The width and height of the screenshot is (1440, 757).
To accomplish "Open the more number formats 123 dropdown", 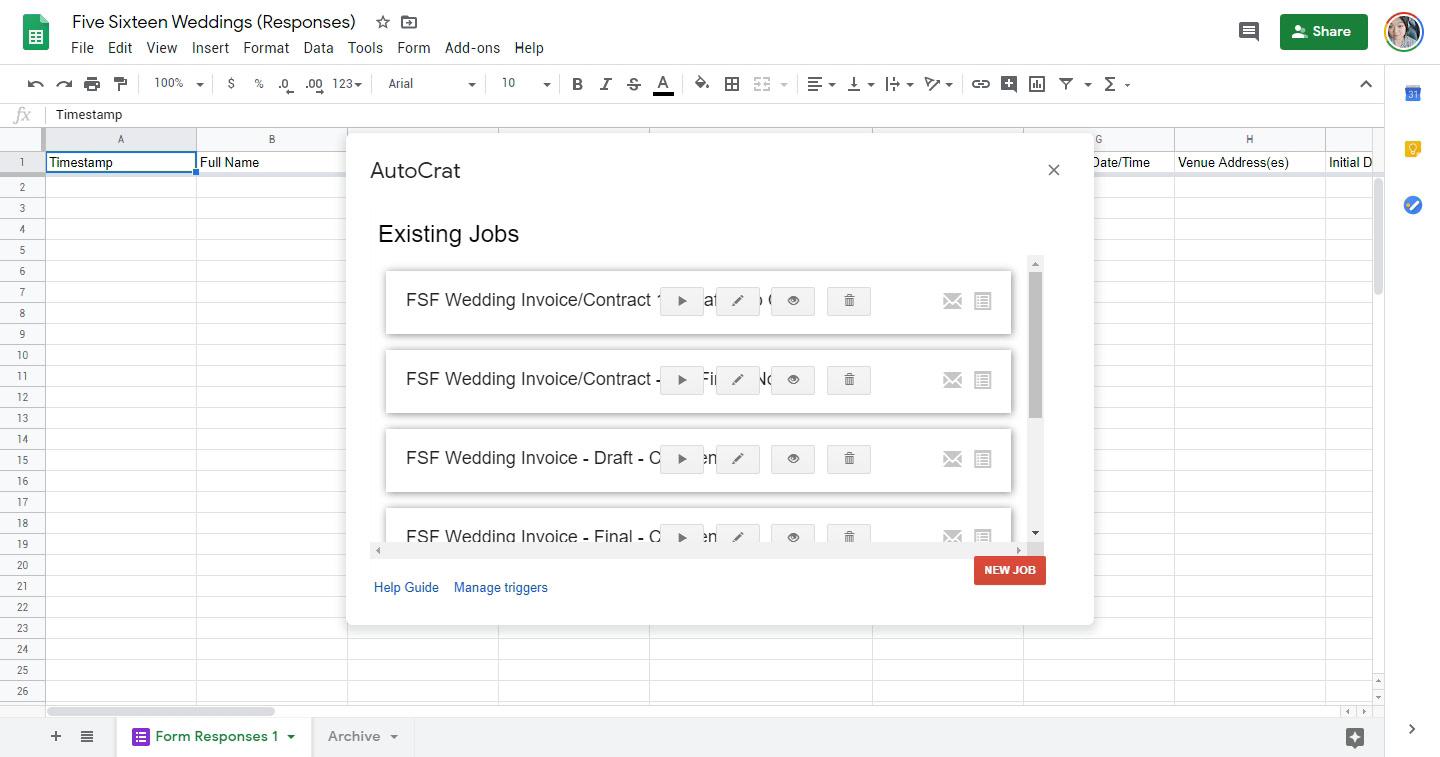I will point(347,84).
